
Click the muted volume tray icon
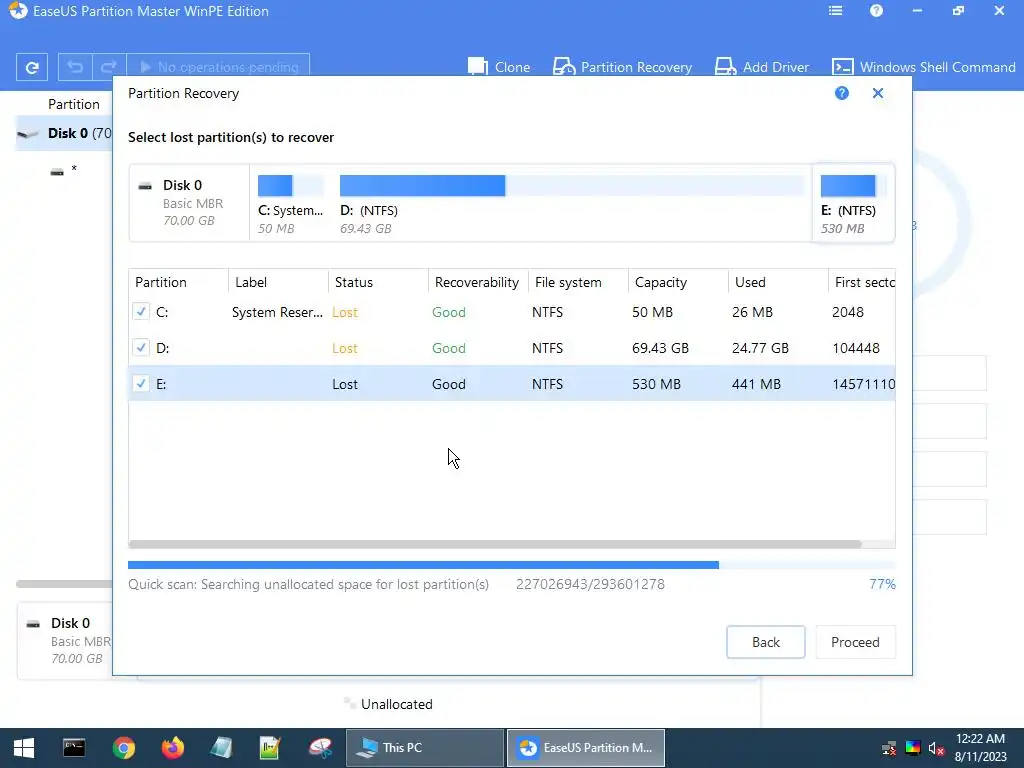coord(936,748)
